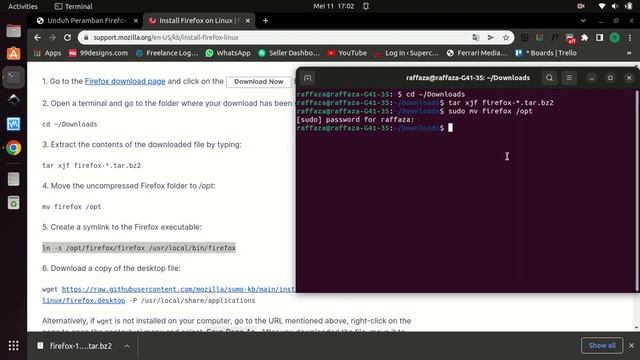Click the Download Now button
The image size is (640, 360).
point(258,82)
